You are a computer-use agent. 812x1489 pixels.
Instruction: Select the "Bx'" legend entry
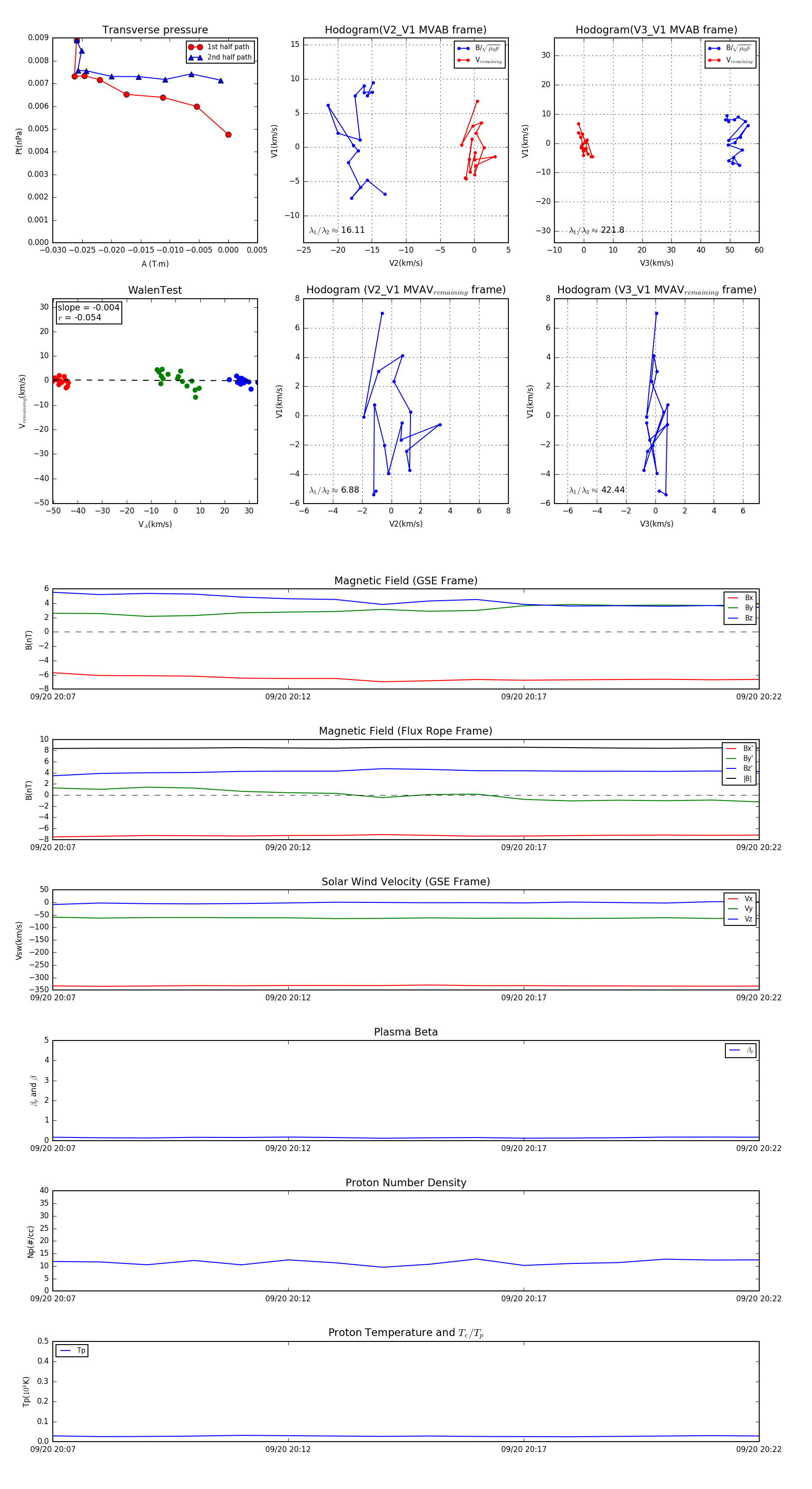[740, 748]
